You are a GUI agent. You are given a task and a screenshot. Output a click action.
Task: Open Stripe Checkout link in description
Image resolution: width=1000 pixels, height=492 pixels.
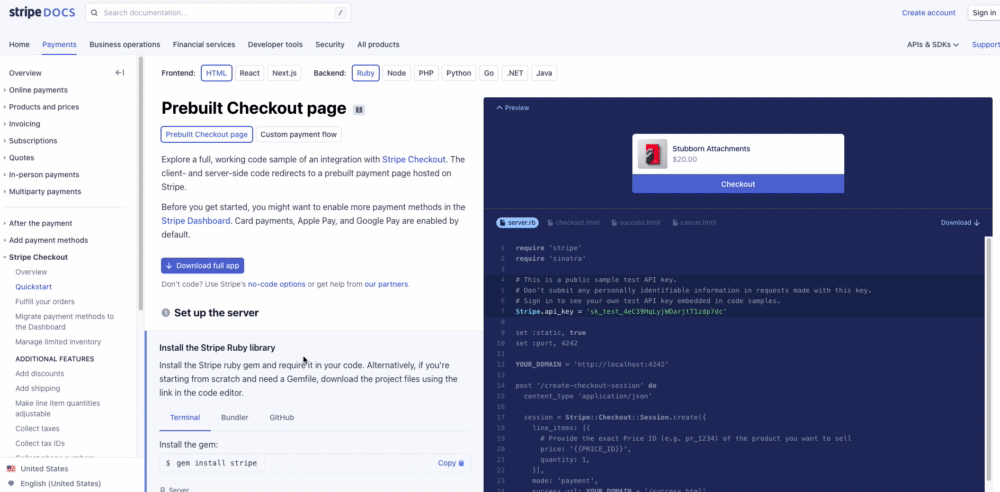414,160
